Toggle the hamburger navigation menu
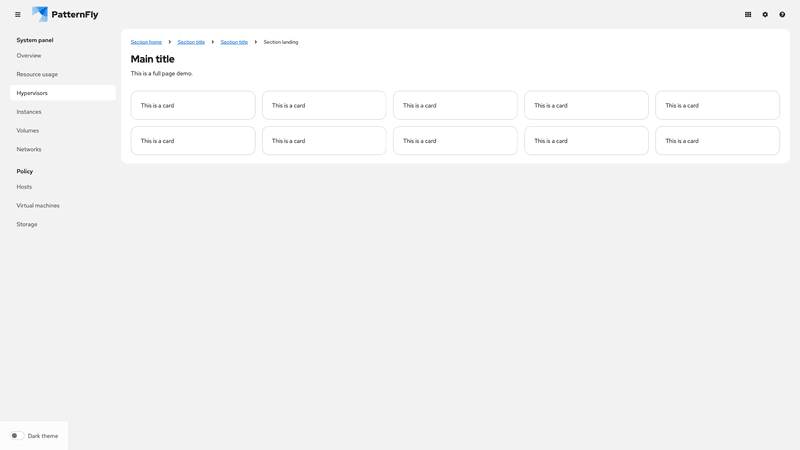This screenshot has height=450, width=800. pyautogui.click(x=17, y=15)
